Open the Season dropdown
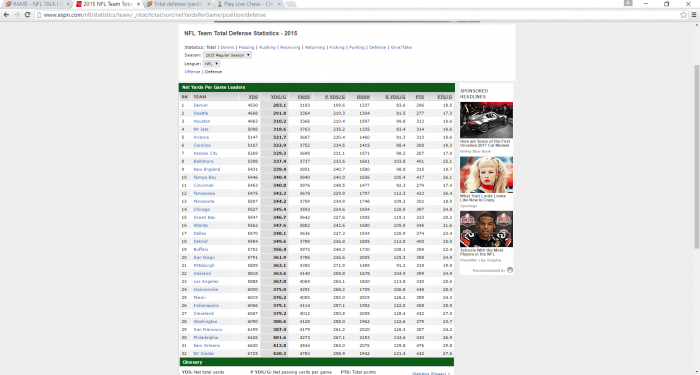 coord(227,55)
